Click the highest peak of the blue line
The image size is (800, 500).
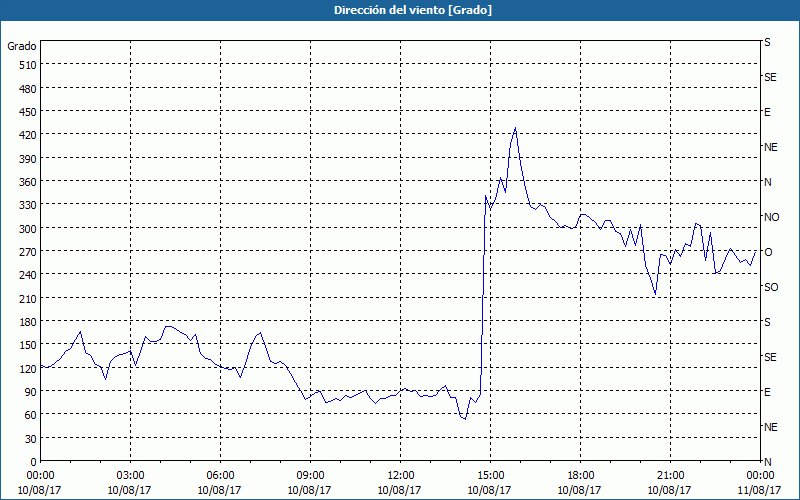click(515, 128)
